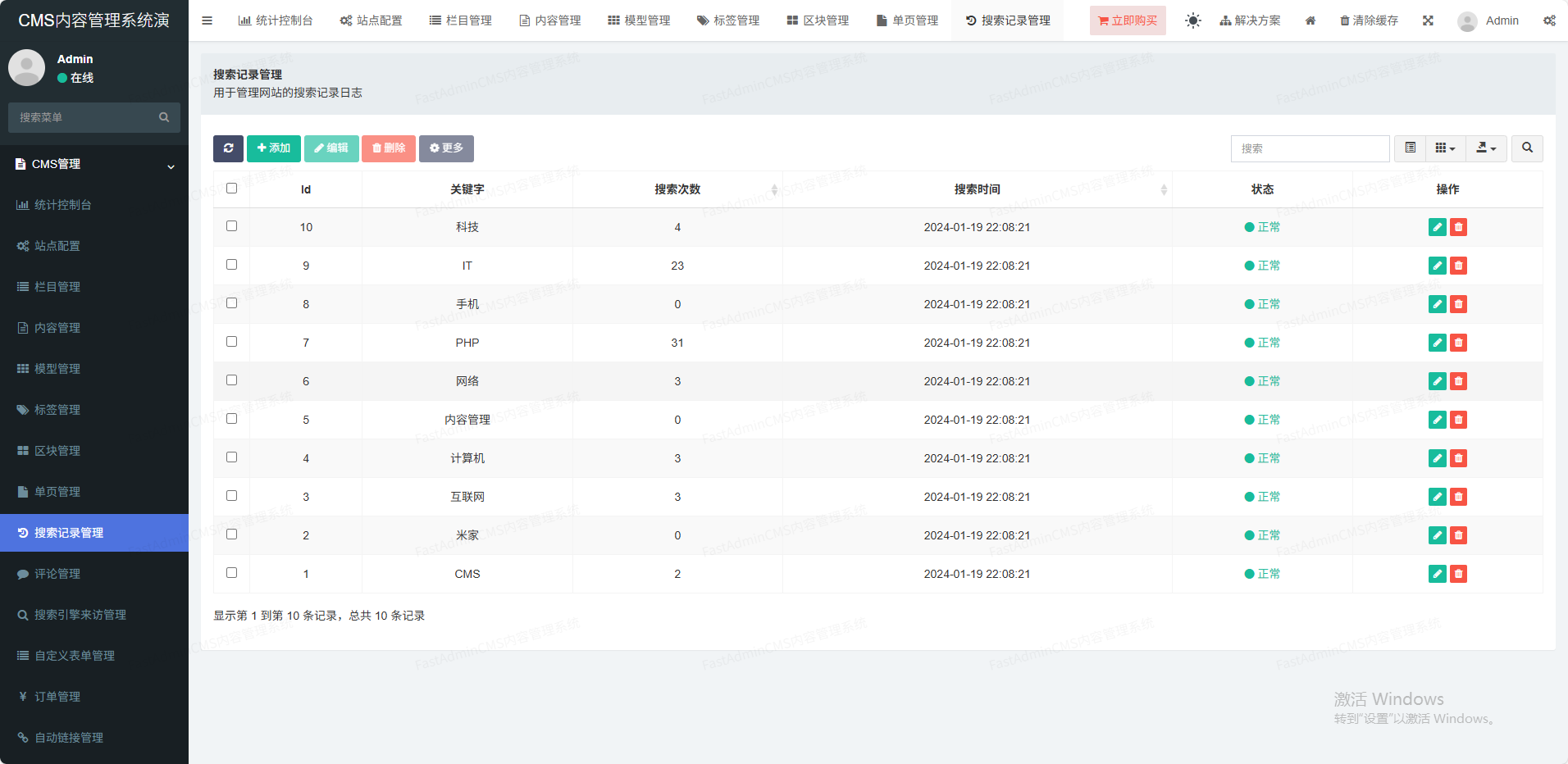
Task: Click the edit pencil icon for 科技 row
Action: coord(1437,227)
